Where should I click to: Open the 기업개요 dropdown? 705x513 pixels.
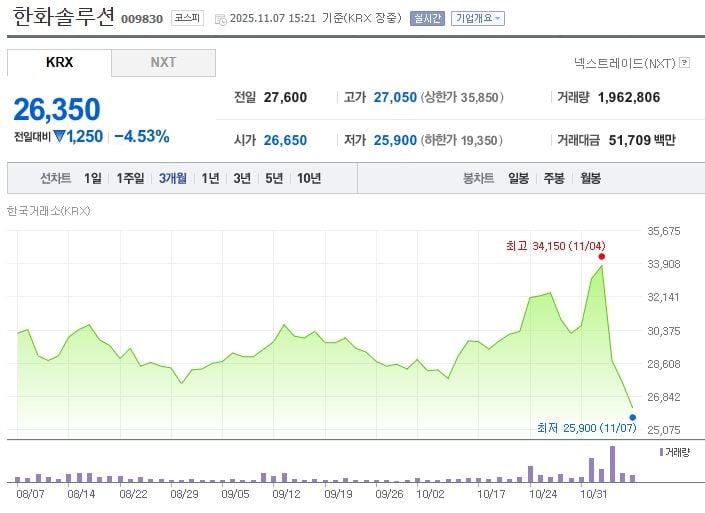coord(478,18)
